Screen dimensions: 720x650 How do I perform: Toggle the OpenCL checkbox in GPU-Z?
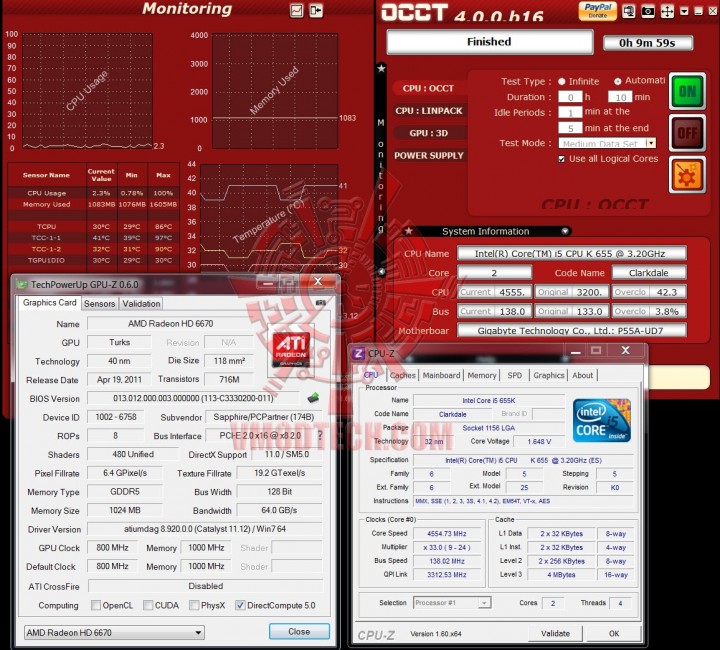(x=96, y=605)
